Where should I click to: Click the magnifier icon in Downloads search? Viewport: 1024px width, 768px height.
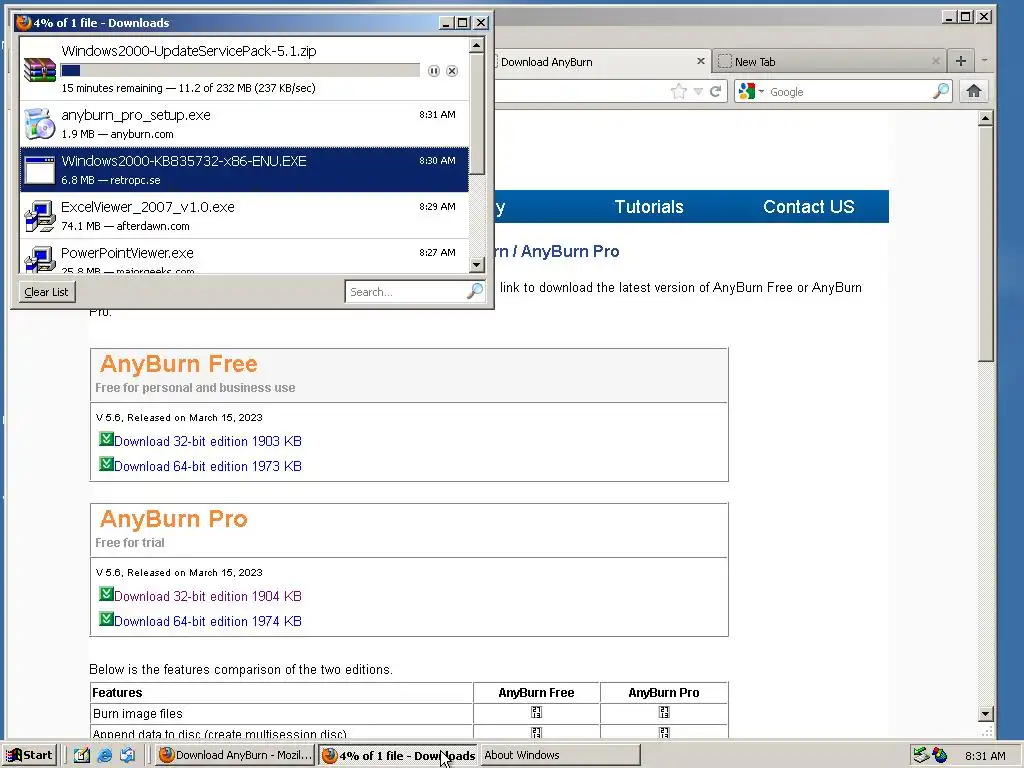(475, 291)
